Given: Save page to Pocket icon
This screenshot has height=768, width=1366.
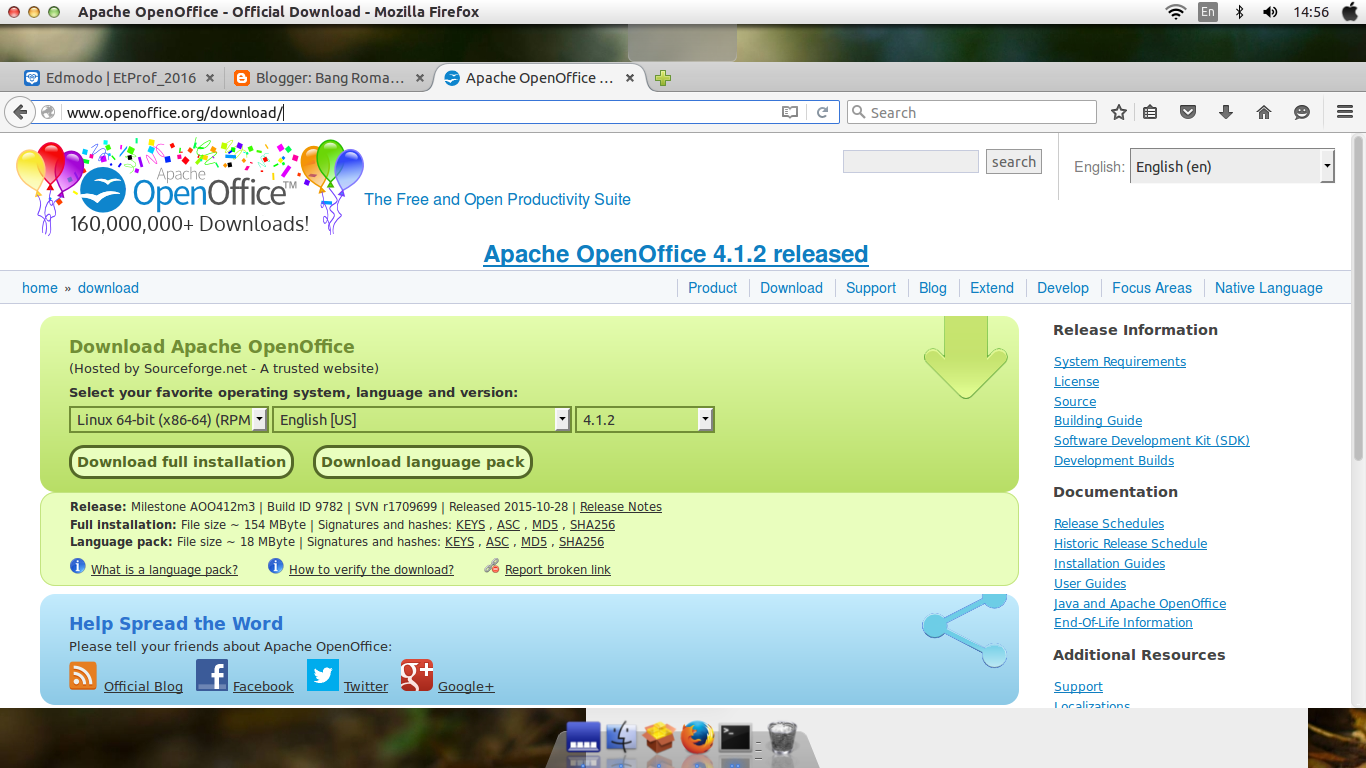Looking at the screenshot, I should tap(1188, 113).
